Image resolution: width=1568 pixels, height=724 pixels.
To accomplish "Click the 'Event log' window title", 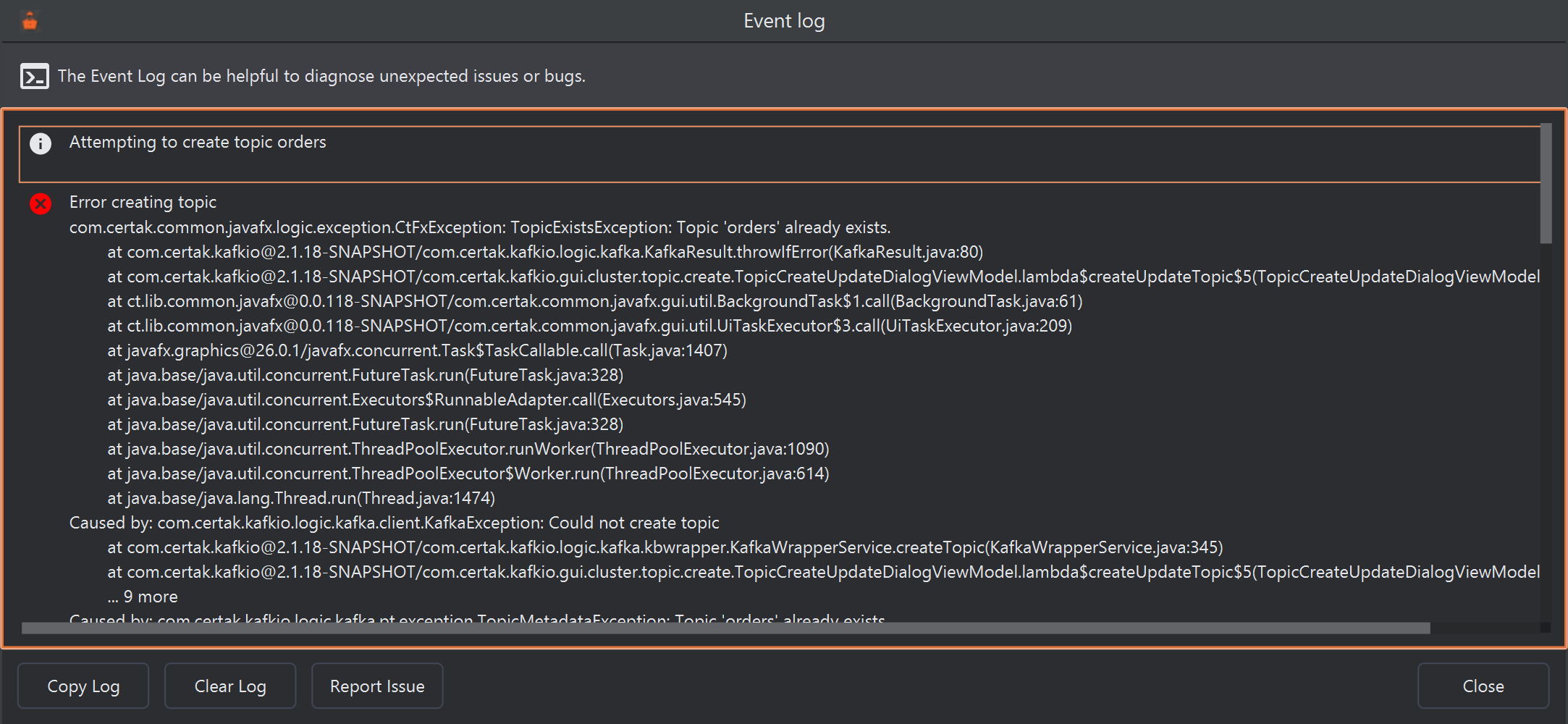I will 784,21.
